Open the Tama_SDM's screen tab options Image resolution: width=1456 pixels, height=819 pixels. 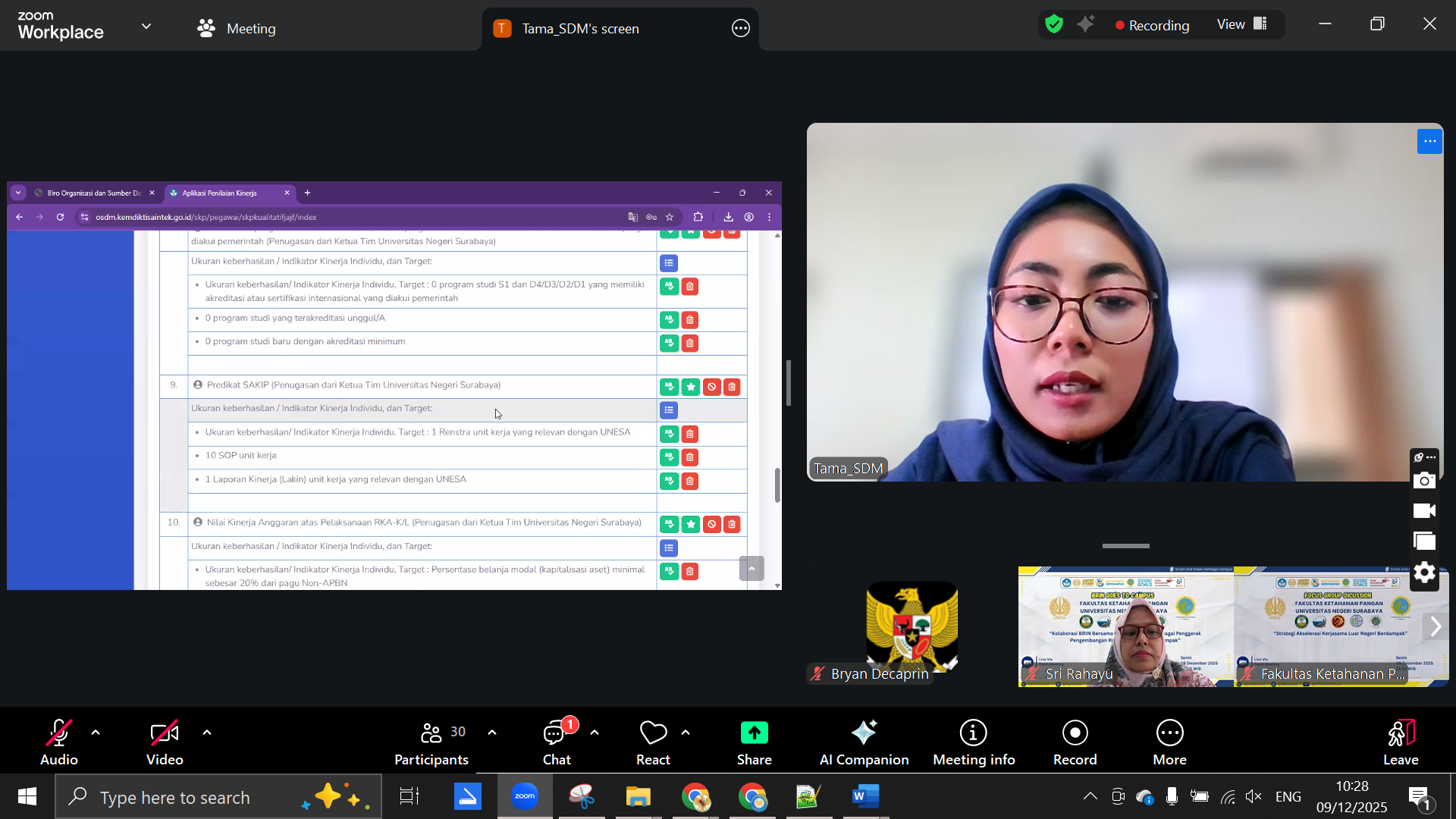740,29
